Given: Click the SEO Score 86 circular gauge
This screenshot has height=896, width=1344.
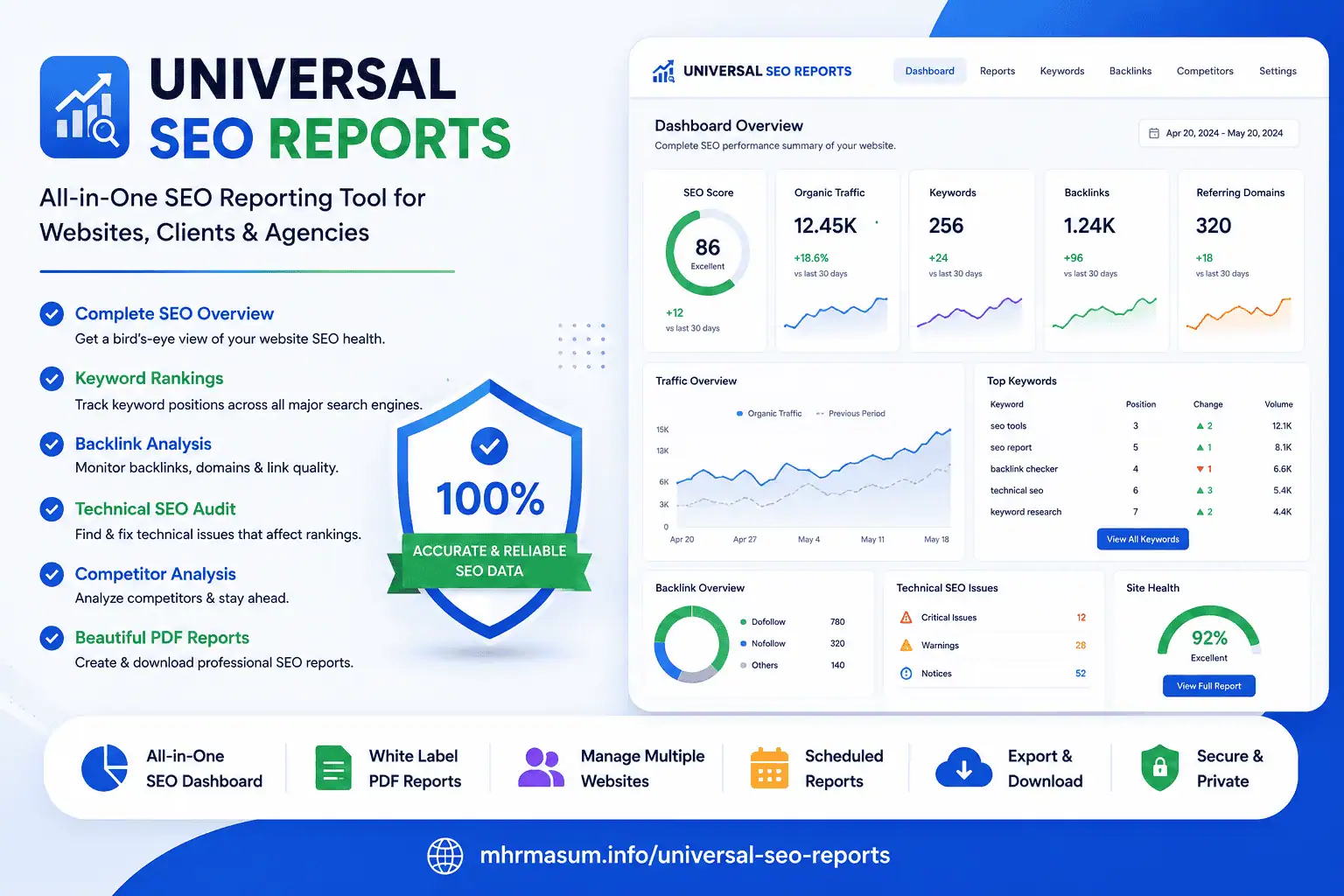Looking at the screenshot, I should click(707, 253).
